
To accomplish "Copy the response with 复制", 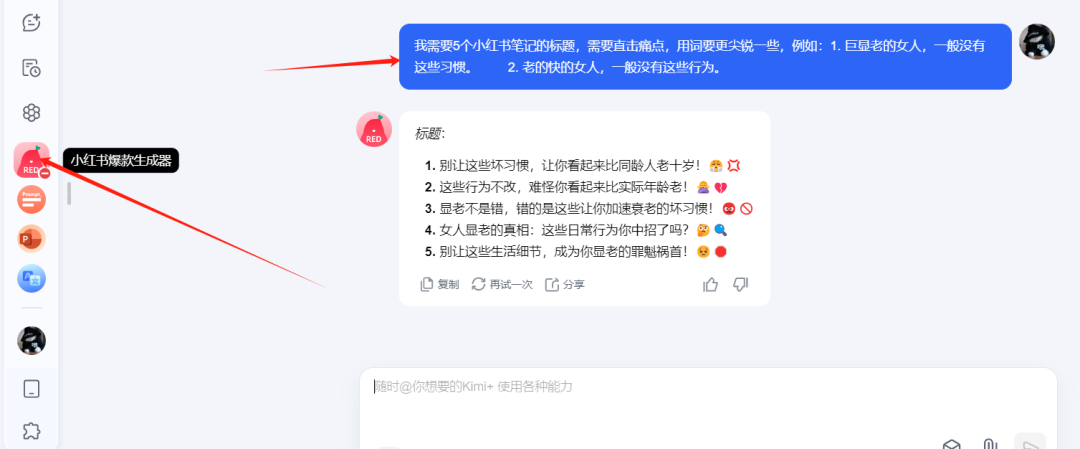I will (439, 284).
